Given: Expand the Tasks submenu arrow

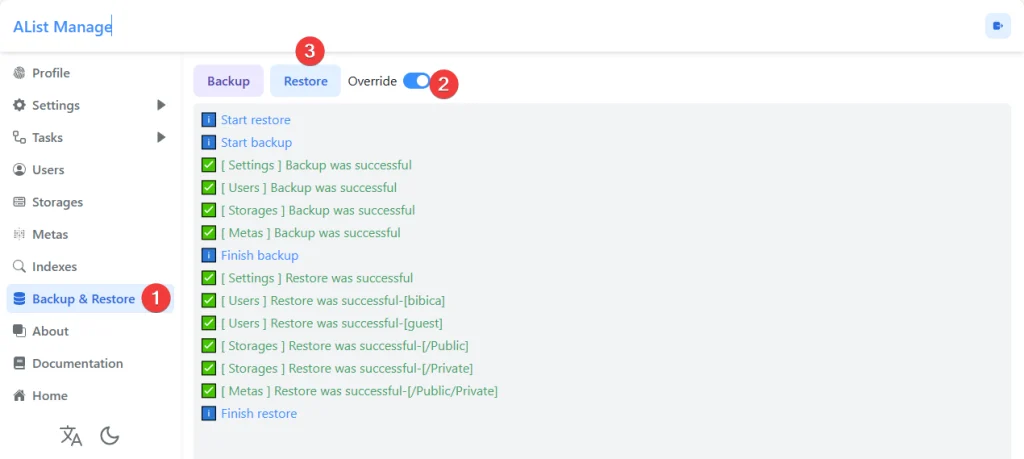Looking at the screenshot, I should (161, 137).
